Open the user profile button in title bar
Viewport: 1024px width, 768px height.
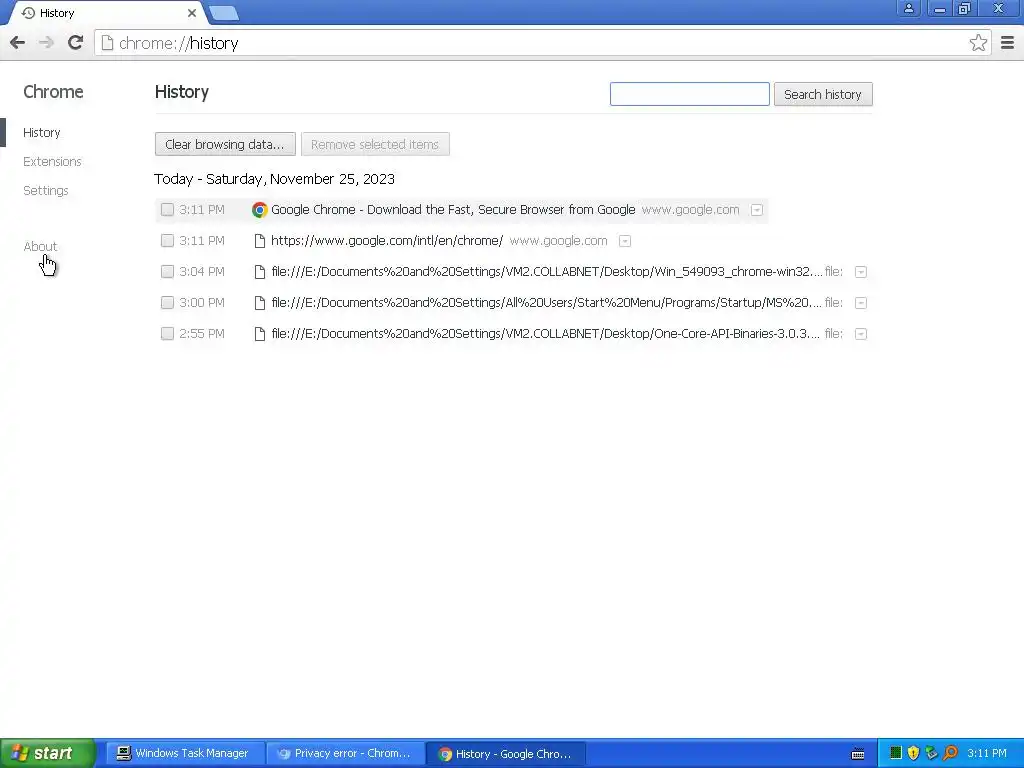(908, 8)
